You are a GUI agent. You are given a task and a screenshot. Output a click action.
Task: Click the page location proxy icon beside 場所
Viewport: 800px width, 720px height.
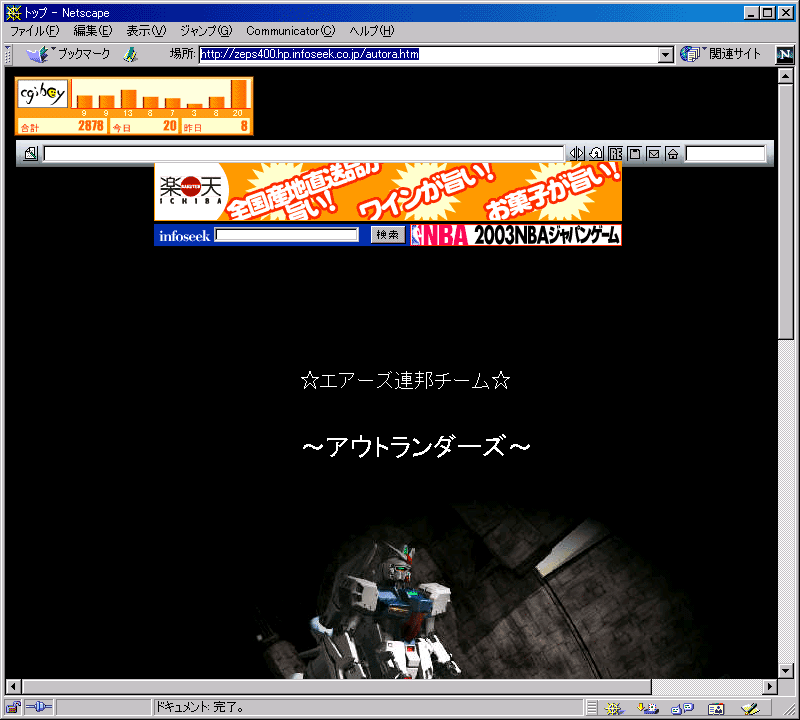coord(131,54)
